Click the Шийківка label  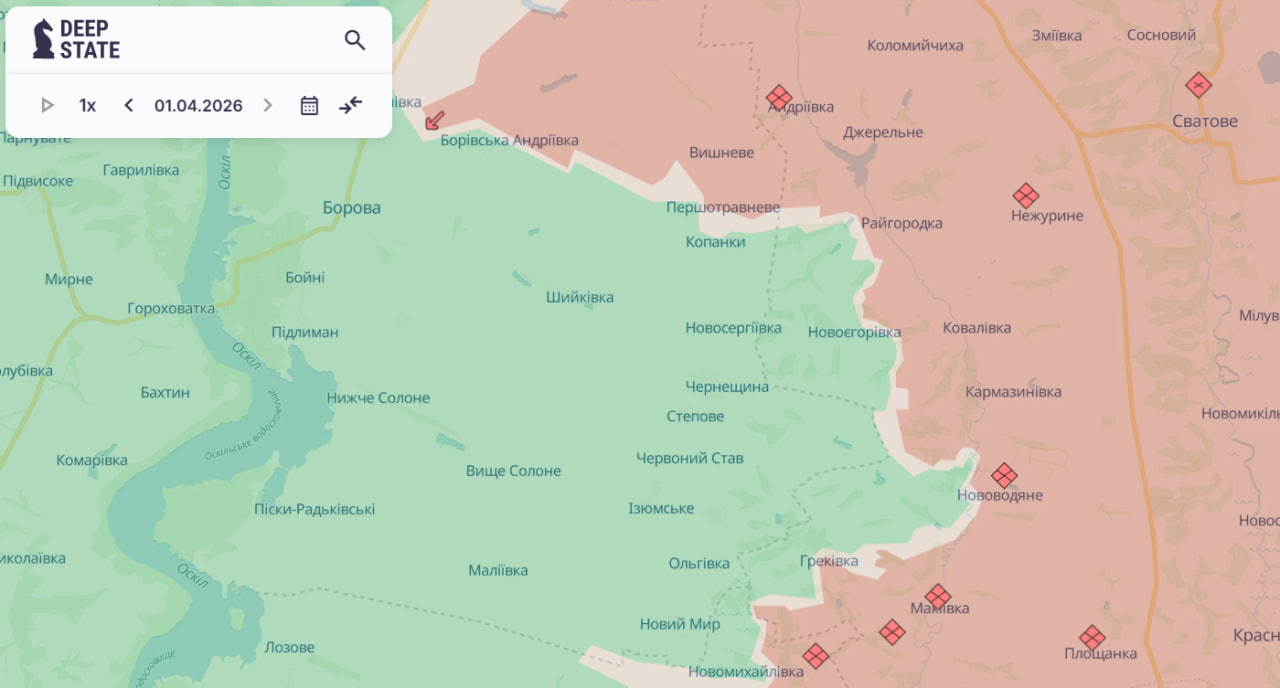tap(580, 297)
